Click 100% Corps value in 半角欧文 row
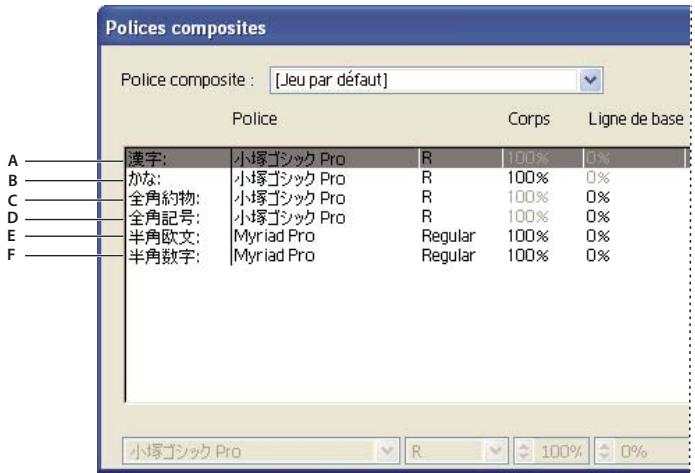The width and height of the screenshot is (695, 473). tap(528, 236)
